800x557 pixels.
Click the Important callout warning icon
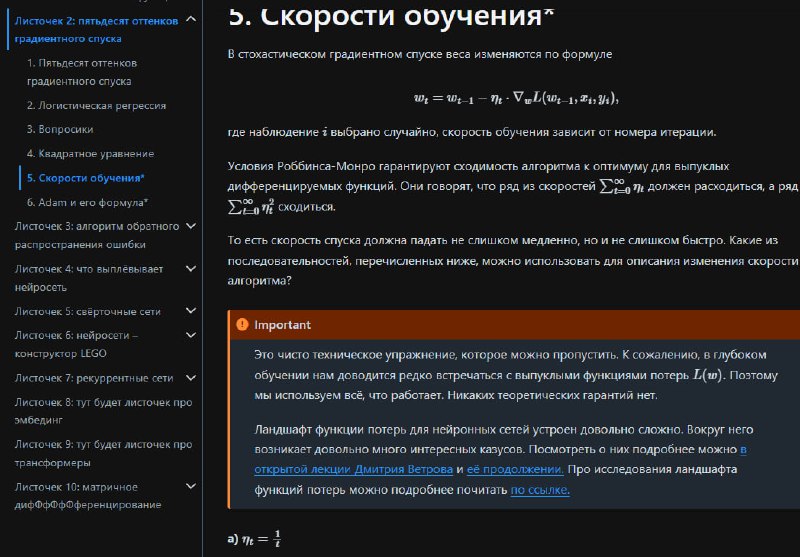242,324
